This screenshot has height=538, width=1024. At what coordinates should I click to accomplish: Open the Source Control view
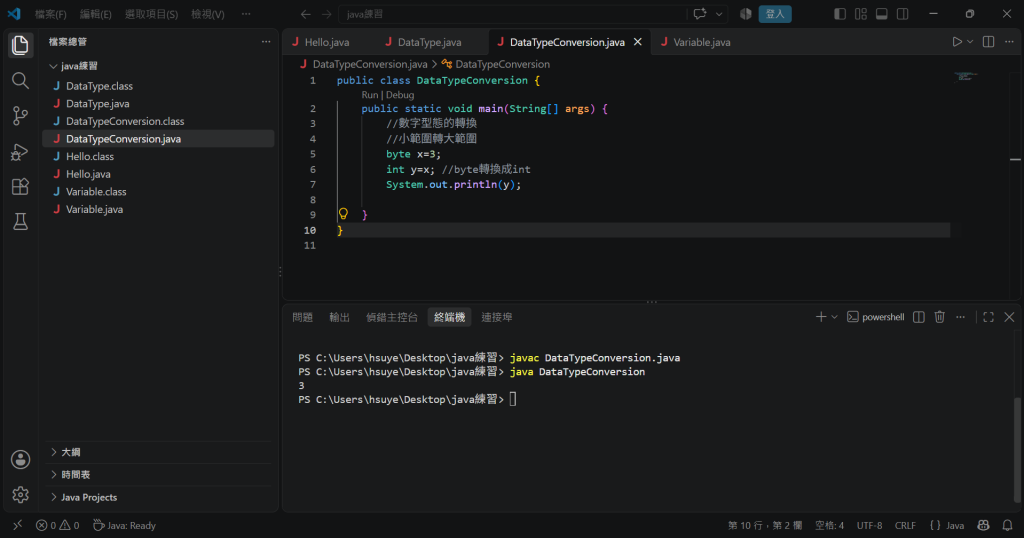coord(20,116)
